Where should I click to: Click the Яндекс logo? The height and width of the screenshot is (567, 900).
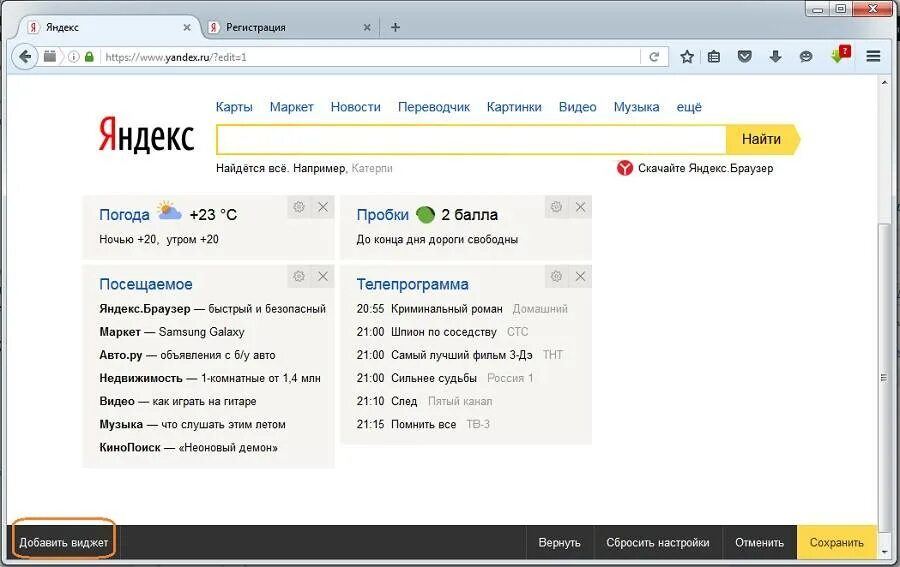tap(146, 135)
